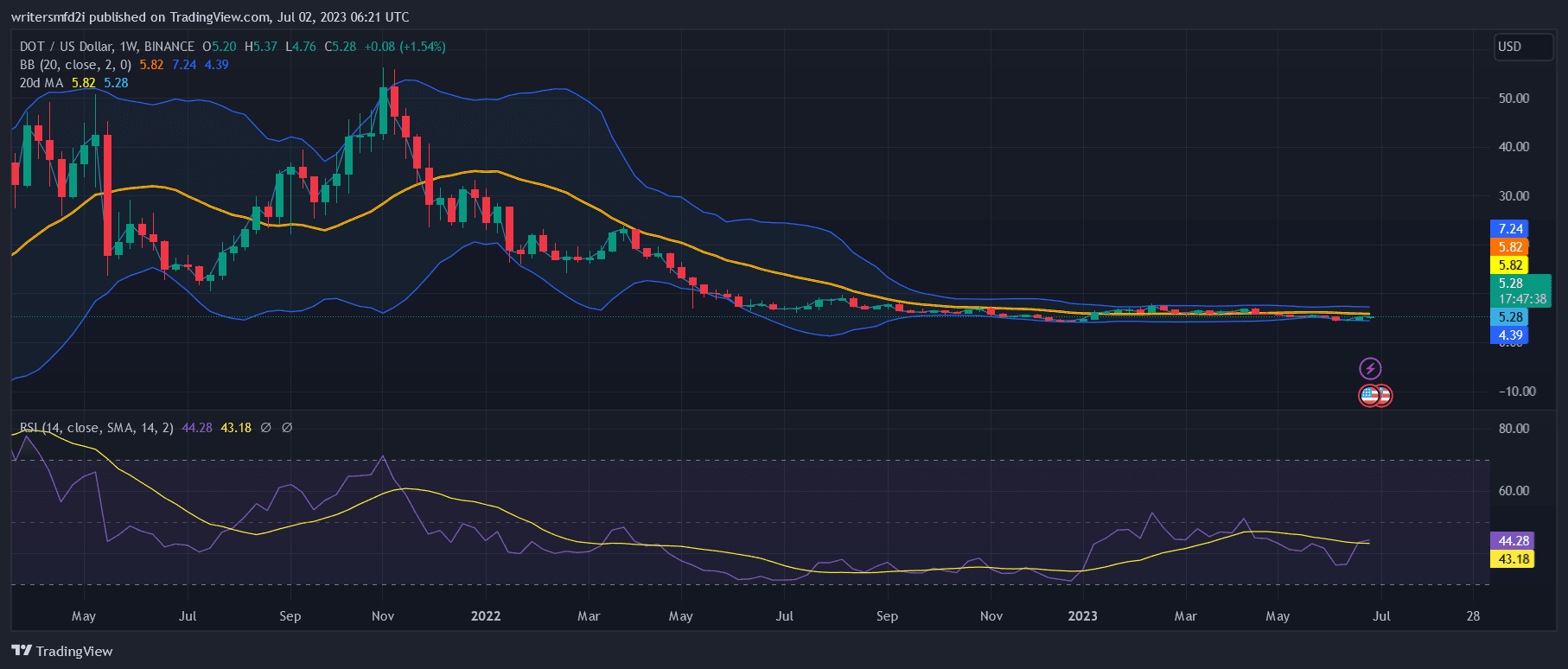Click the second ∅ symbol in RSI legend
The image size is (1568, 669).
click(287, 428)
